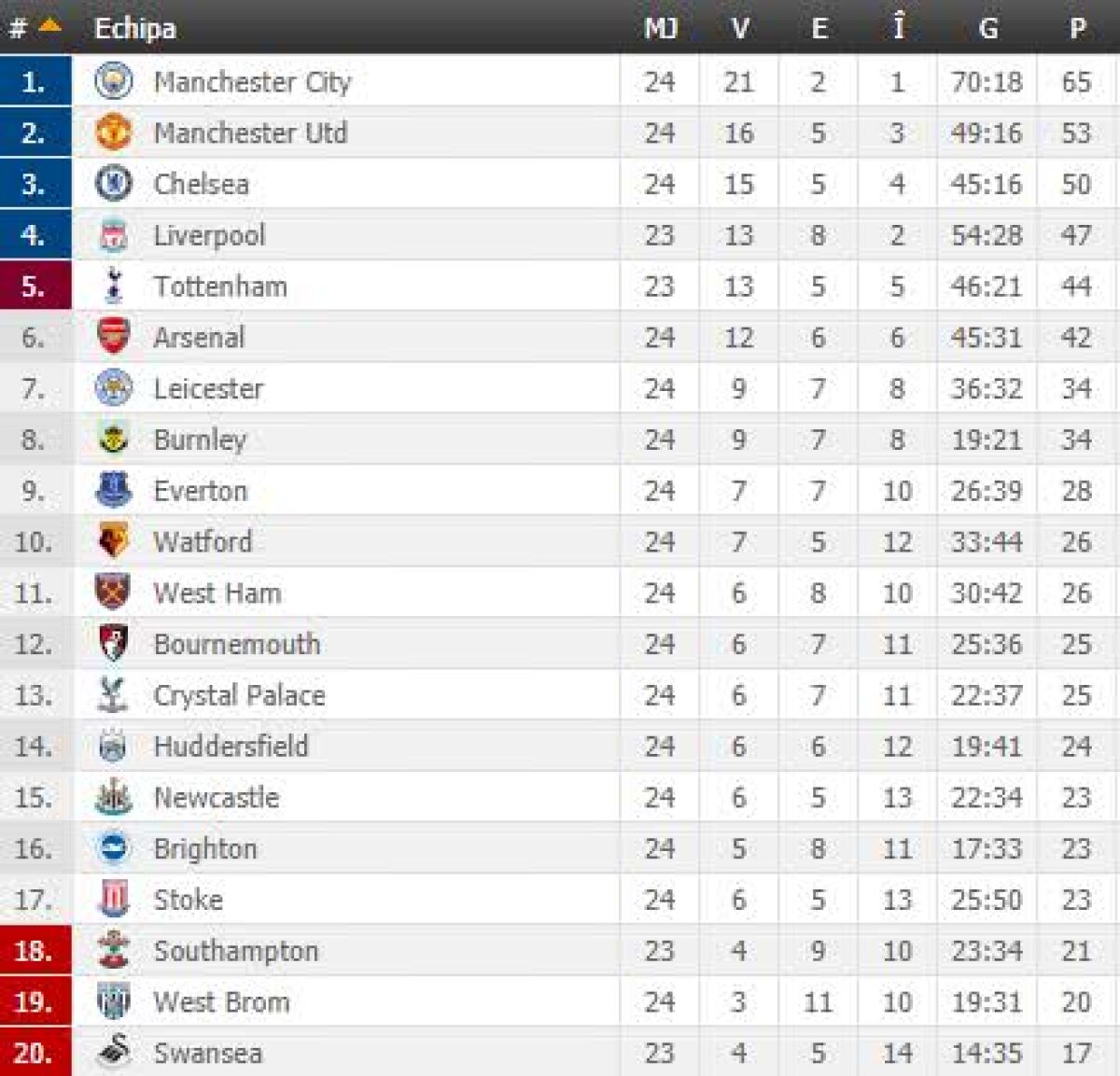Click the Arsenal club crest
This screenshot has height=1076, width=1120.
114,337
